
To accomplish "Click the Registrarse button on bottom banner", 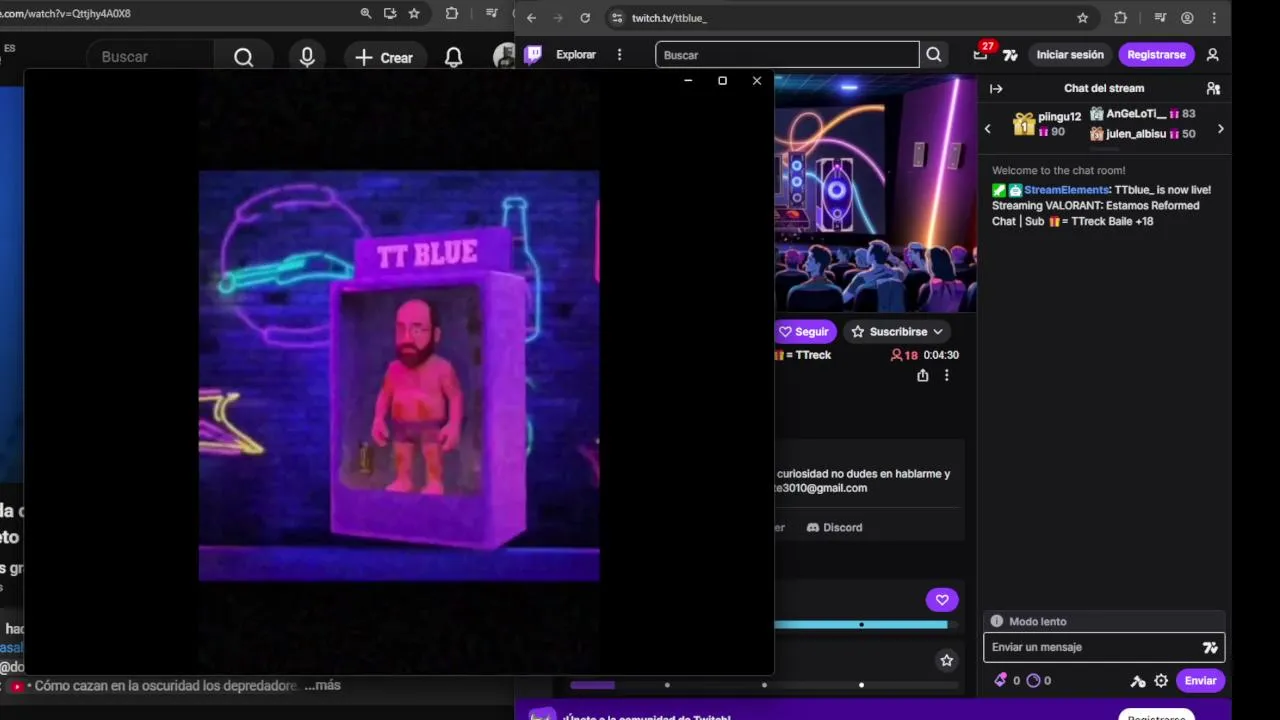I will [x=1156, y=715].
